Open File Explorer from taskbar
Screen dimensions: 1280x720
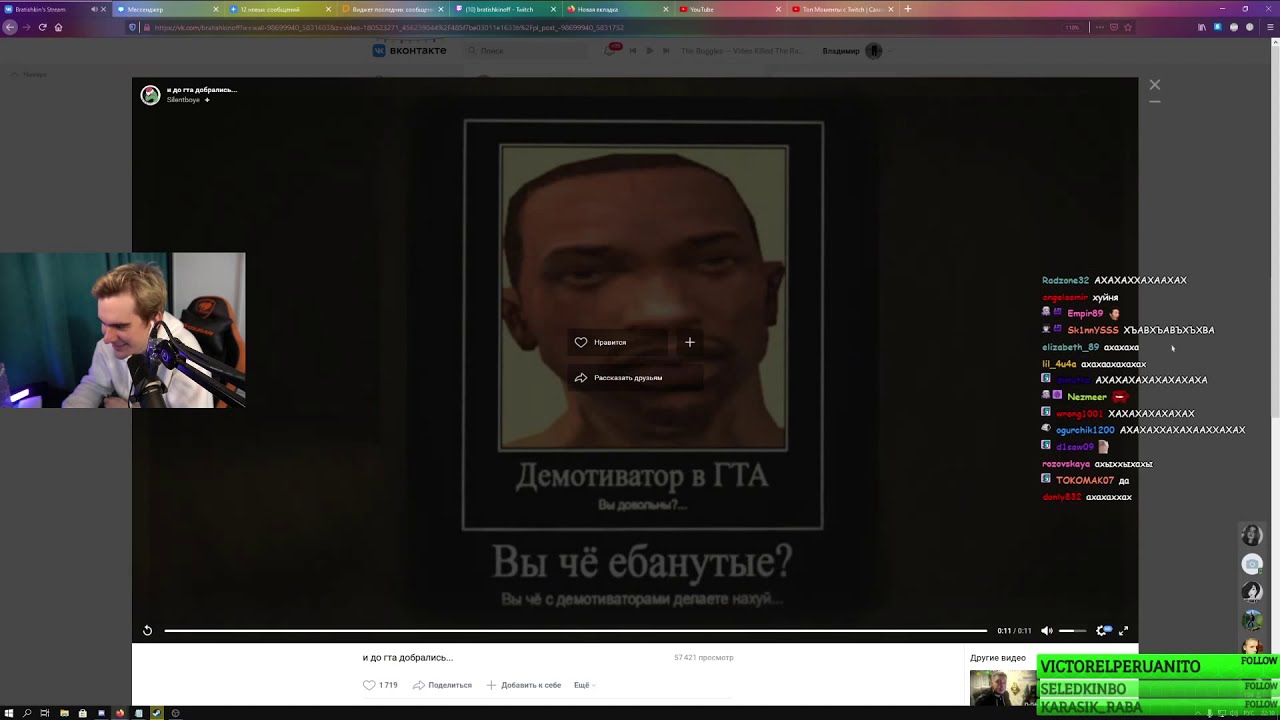click(64, 713)
